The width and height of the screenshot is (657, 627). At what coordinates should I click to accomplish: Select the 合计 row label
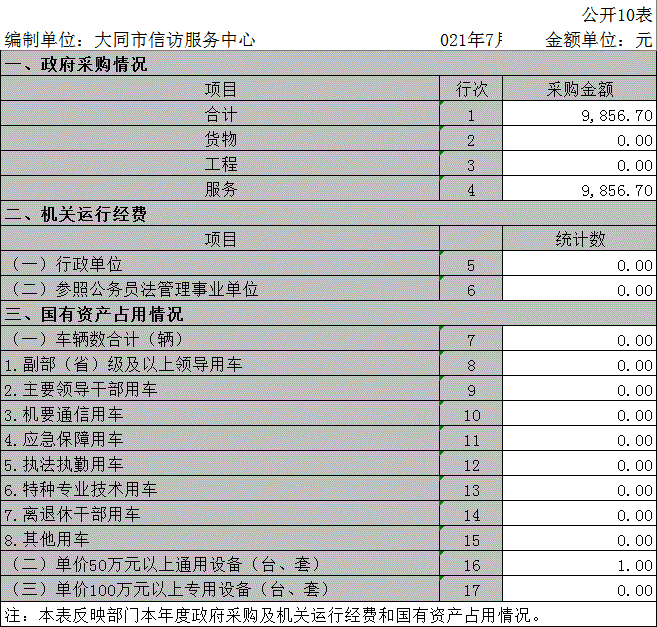coord(220,114)
